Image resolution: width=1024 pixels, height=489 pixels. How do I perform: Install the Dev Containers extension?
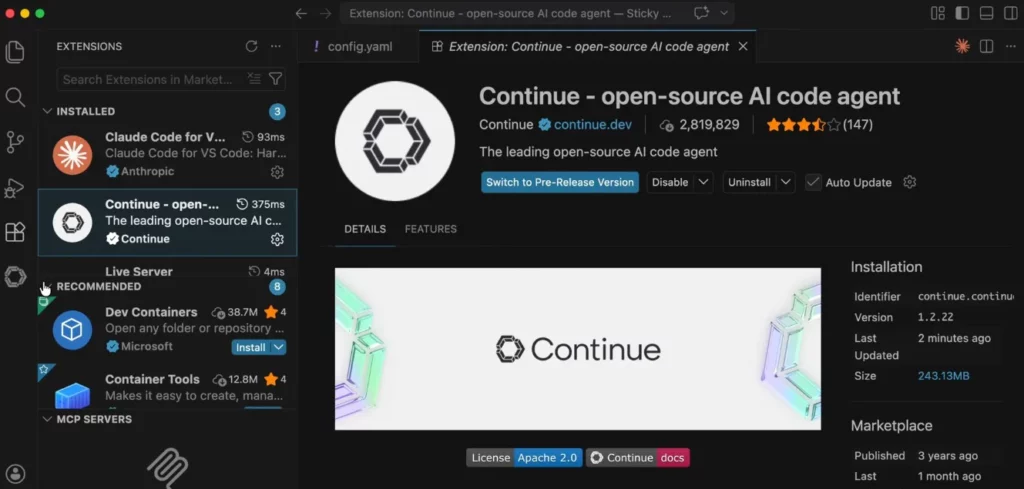click(x=251, y=347)
